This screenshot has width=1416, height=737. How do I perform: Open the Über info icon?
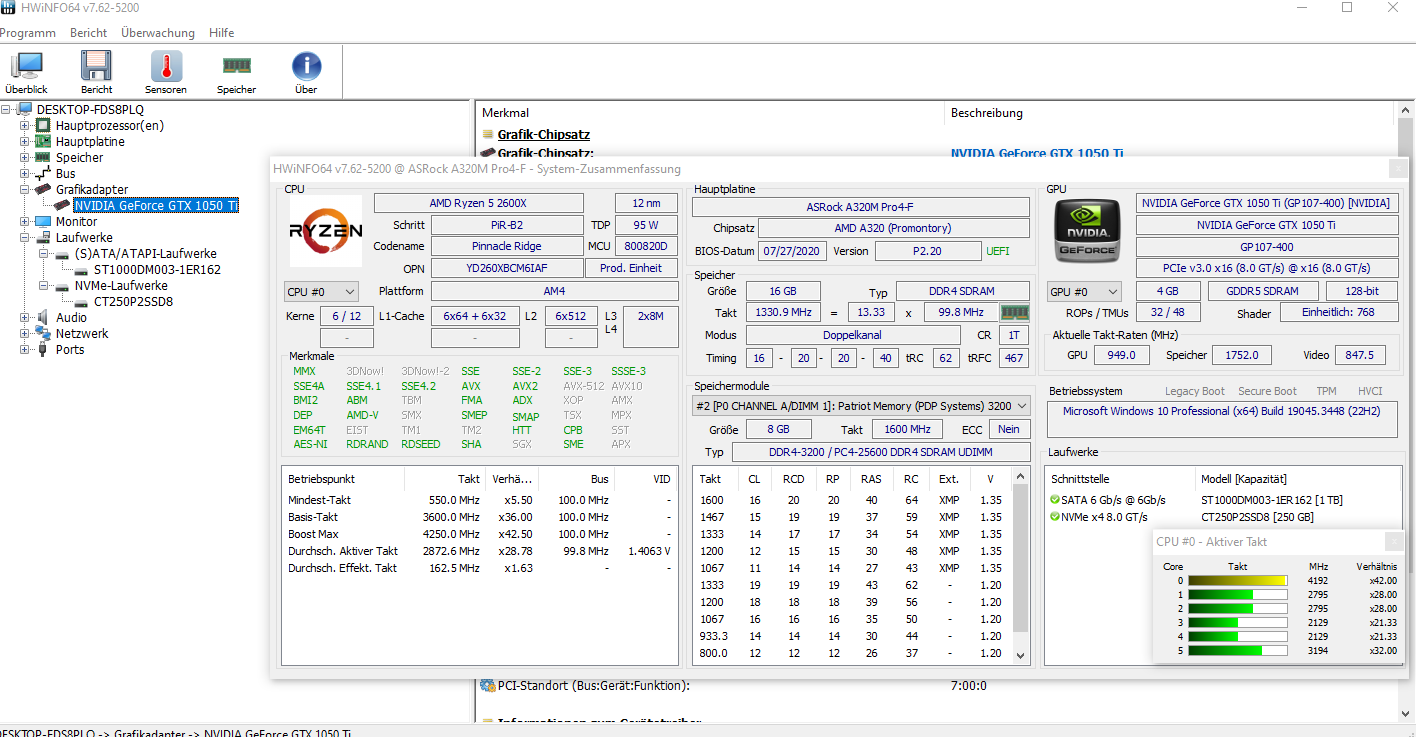tap(306, 67)
